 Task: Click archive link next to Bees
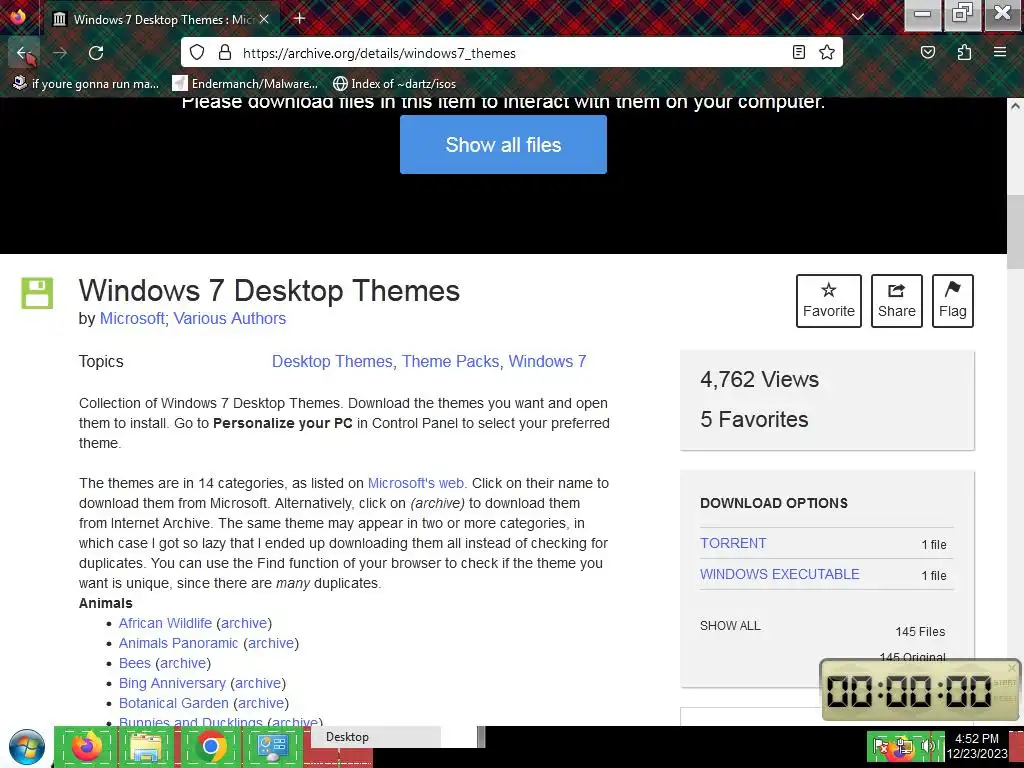[184, 664]
